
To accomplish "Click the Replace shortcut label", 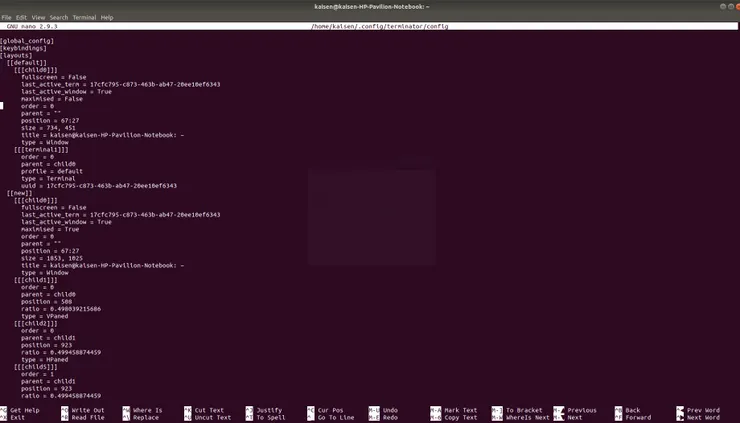I will [146, 417].
